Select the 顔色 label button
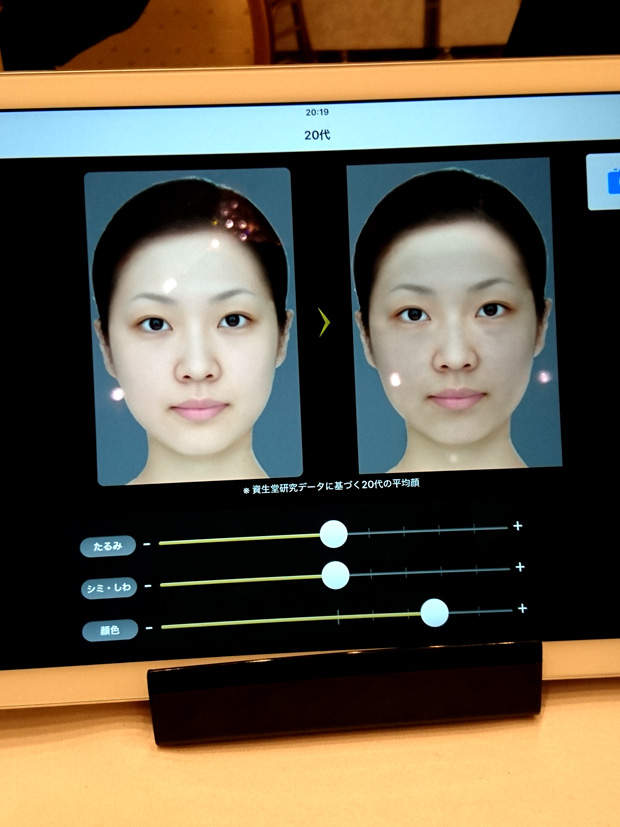Viewport: 620px width, 827px height. pos(110,630)
